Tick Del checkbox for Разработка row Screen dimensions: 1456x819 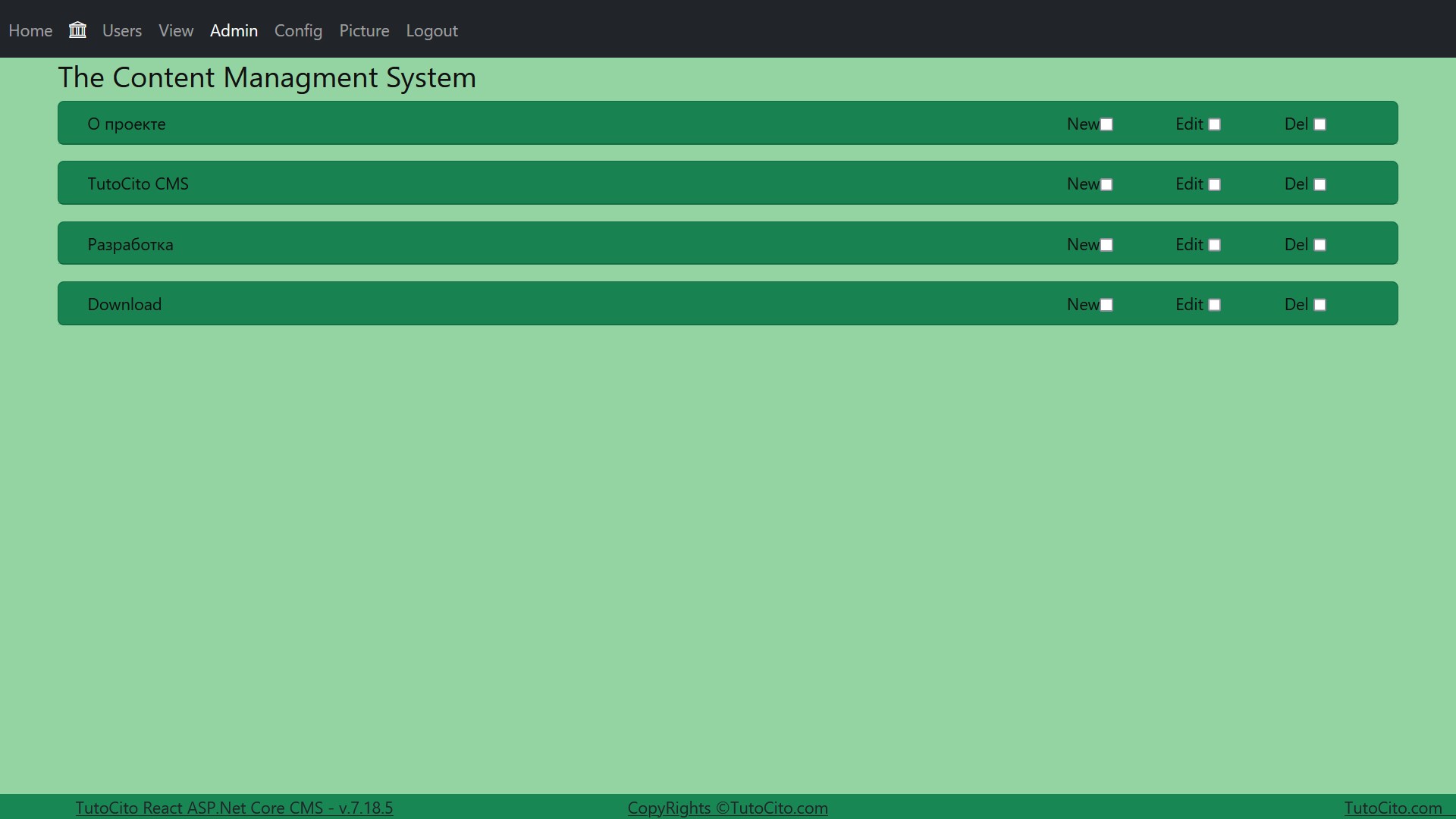[1319, 245]
